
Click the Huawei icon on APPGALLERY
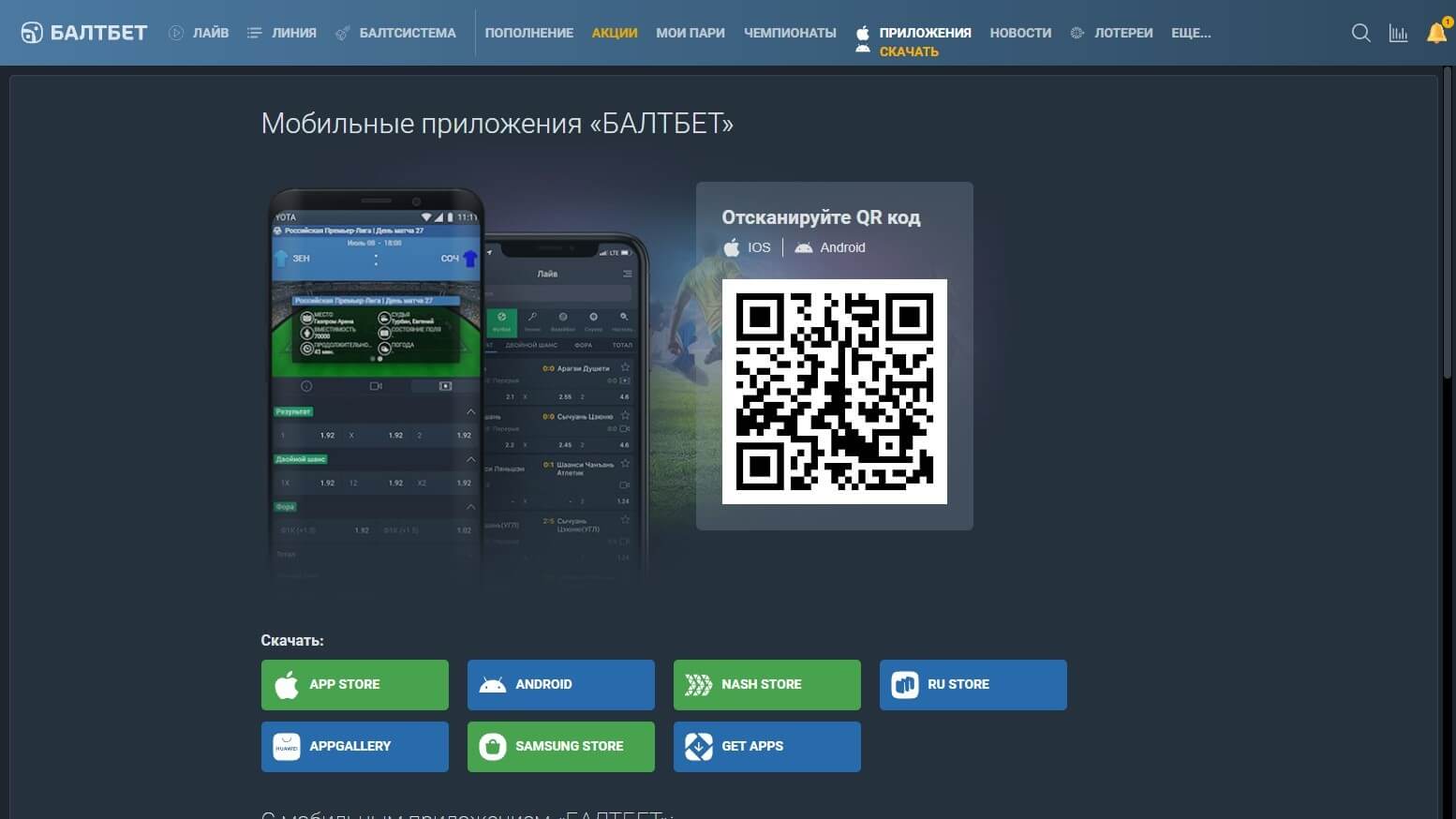[287, 747]
